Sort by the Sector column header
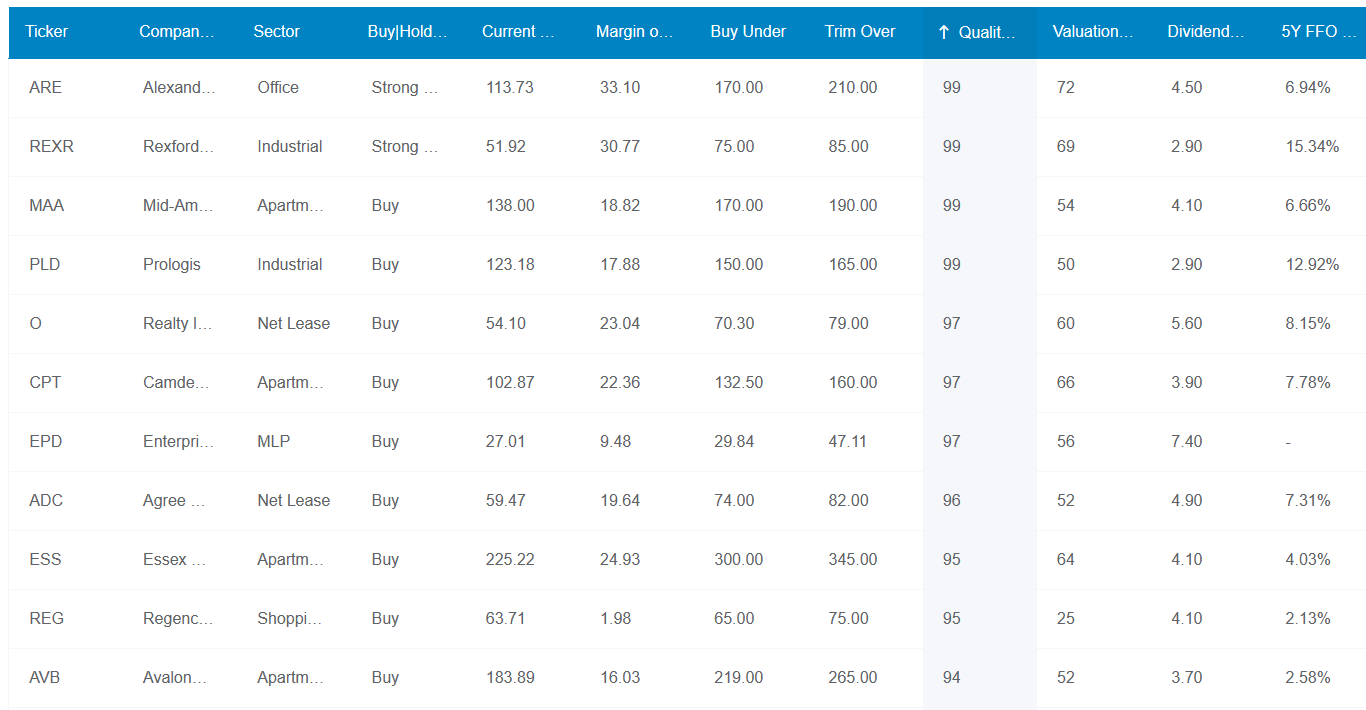 tap(277, 32)
